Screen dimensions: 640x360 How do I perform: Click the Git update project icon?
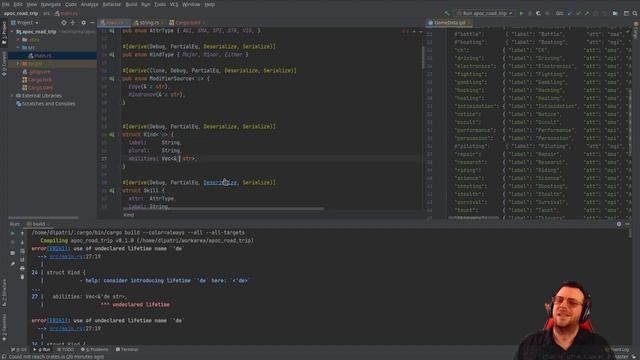point(570,13)
